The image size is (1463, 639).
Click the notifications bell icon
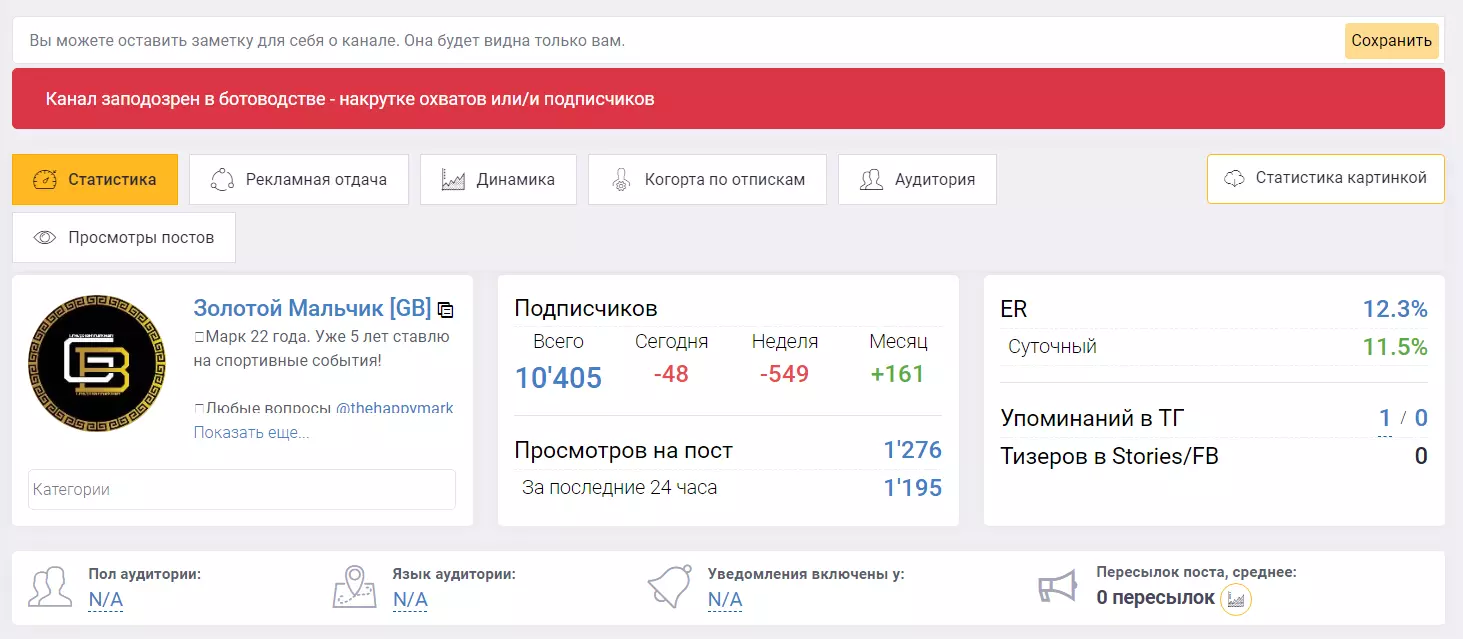click(x=669, y=587)
